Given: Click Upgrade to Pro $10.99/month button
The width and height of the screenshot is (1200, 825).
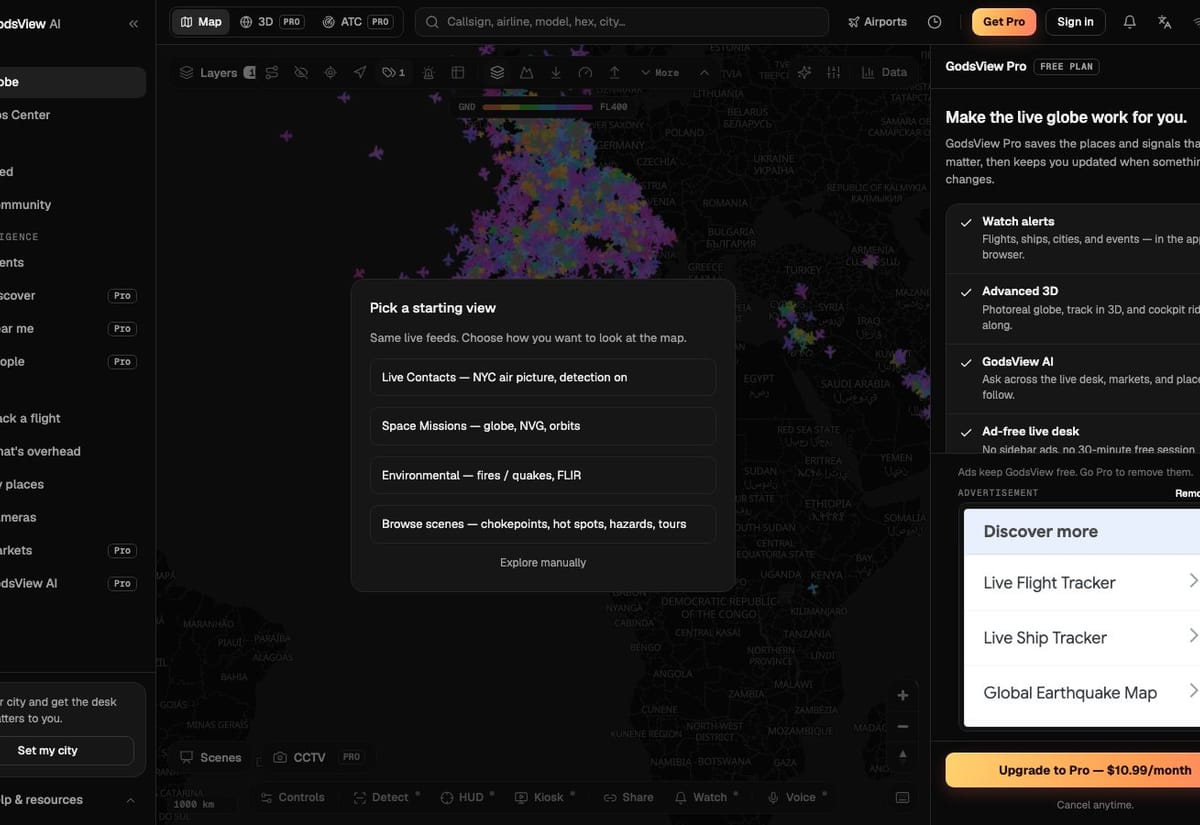Looking at the screenshot, I should pyautogui.click(x=1073, y=770).
